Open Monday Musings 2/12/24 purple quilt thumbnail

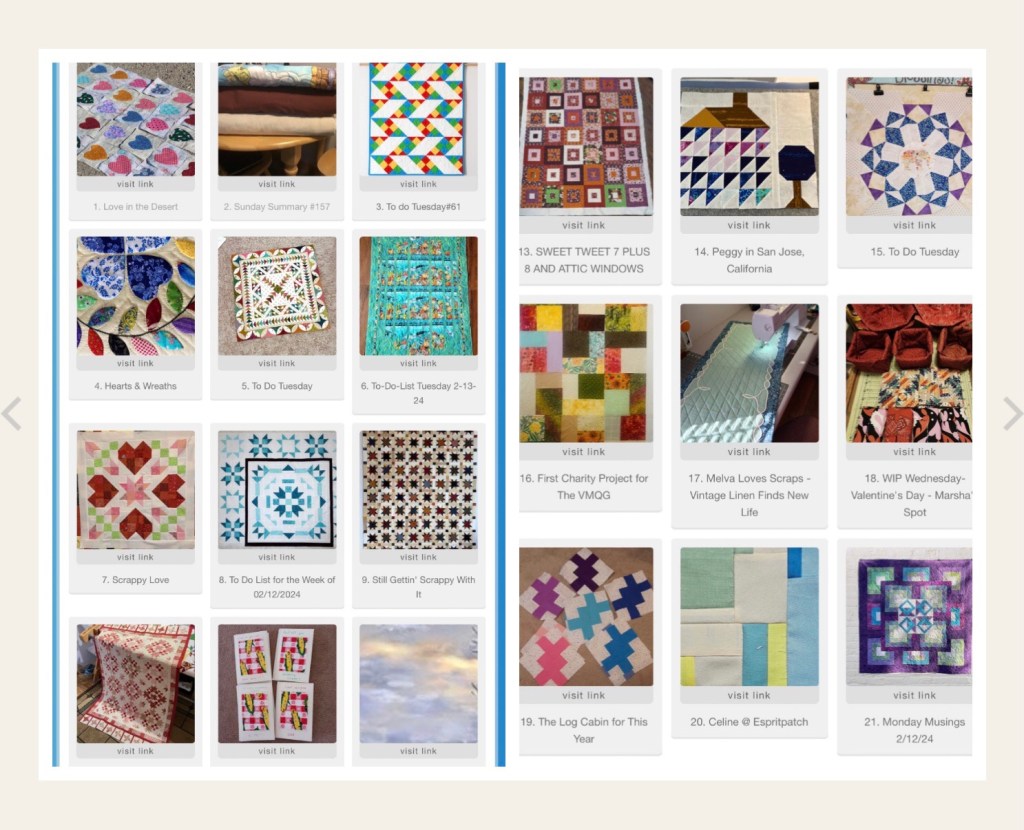[x=908, y=616]
